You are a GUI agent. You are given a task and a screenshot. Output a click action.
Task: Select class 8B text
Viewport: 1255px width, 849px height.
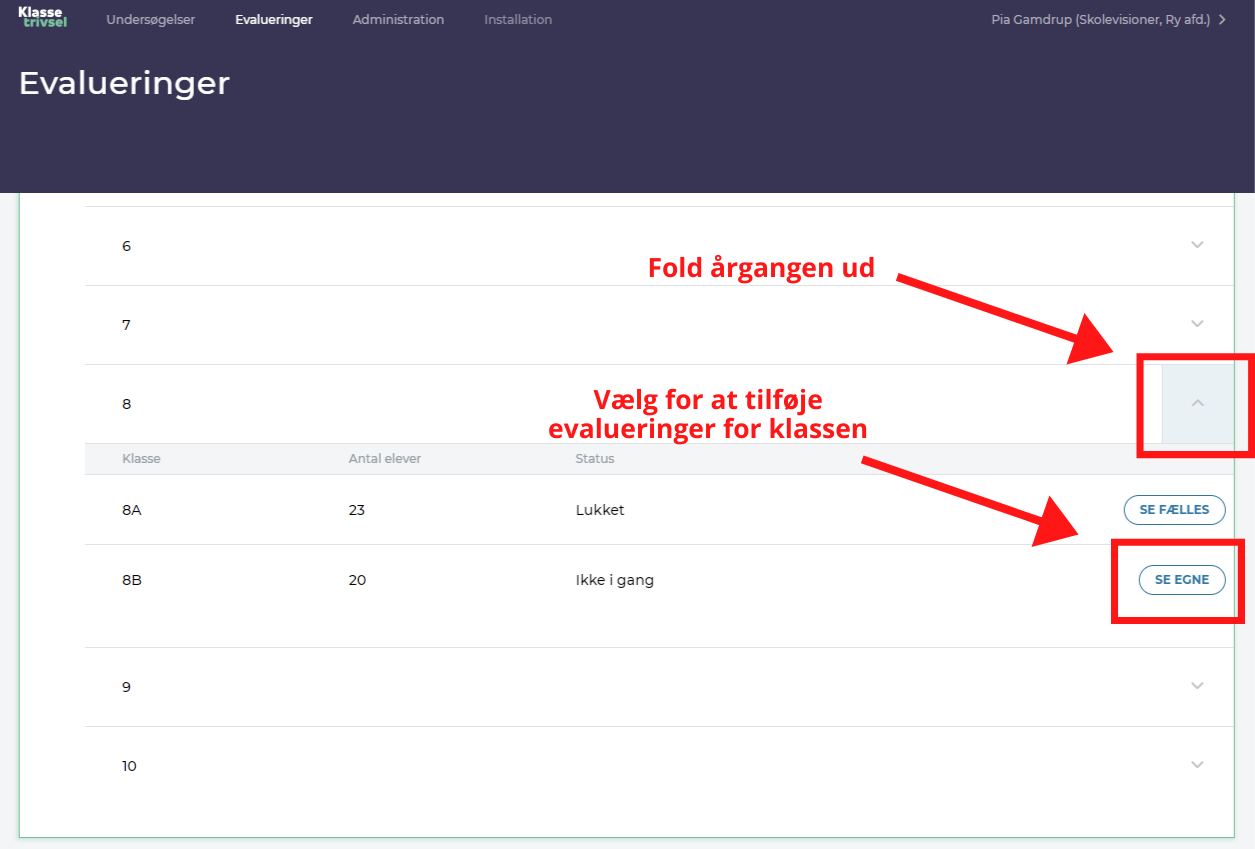click(x=132, y=580)
